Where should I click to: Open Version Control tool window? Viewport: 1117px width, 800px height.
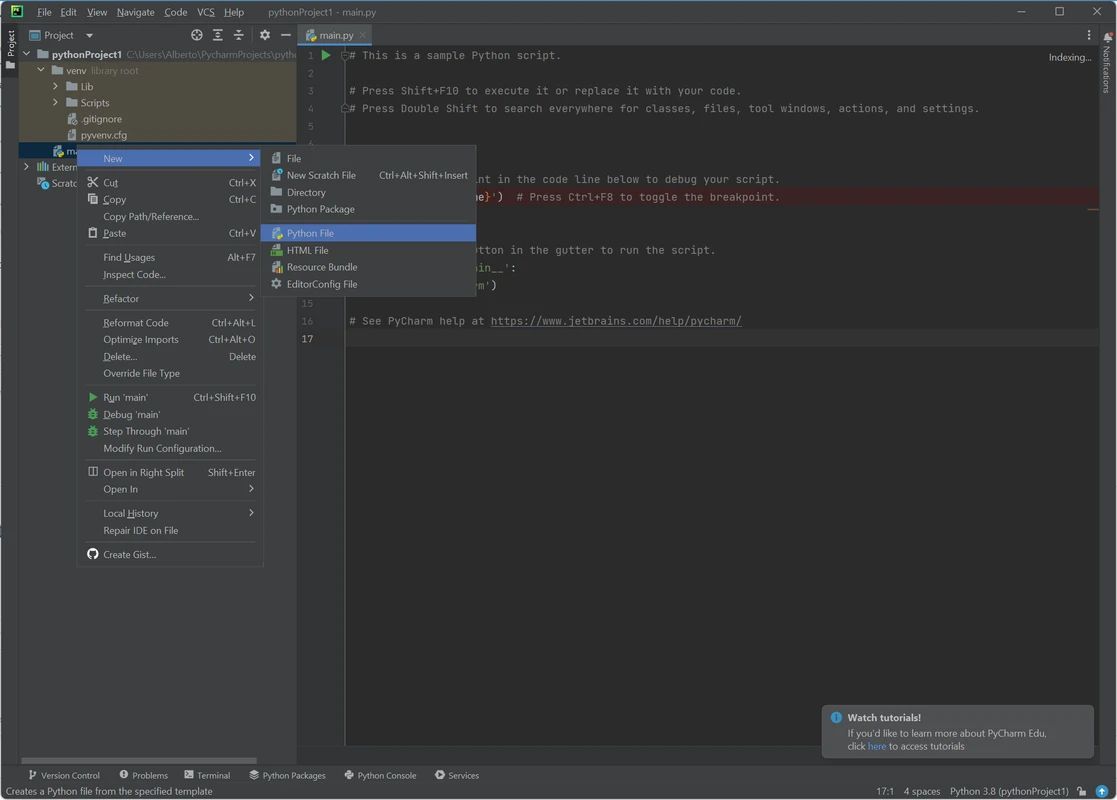point(64,775)
